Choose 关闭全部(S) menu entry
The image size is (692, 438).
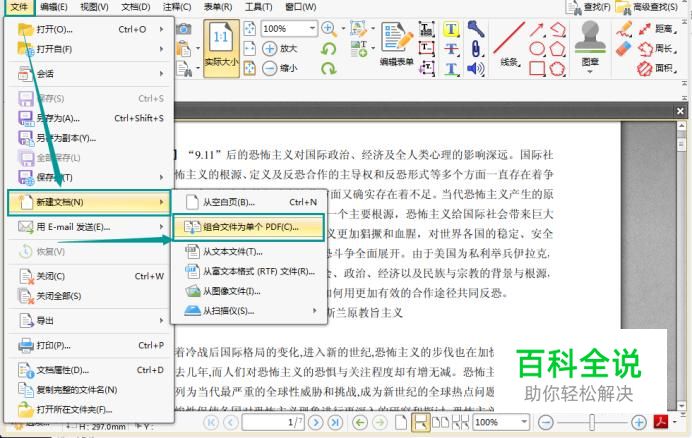[x=88, y=295]
